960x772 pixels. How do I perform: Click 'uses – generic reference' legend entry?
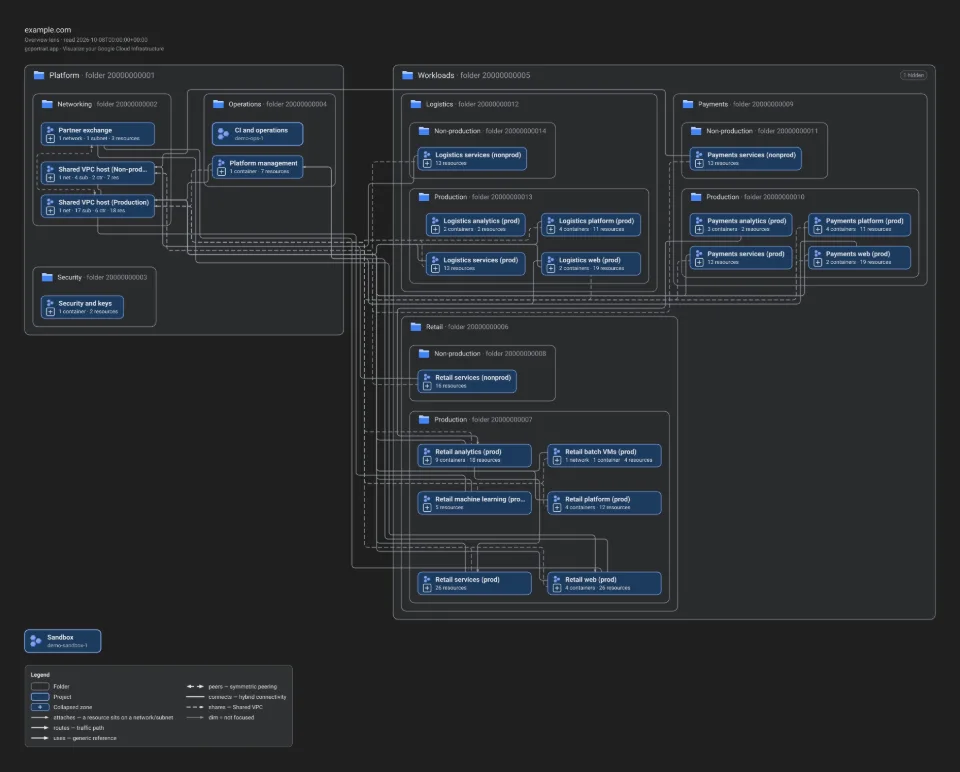tap(73, 738)
